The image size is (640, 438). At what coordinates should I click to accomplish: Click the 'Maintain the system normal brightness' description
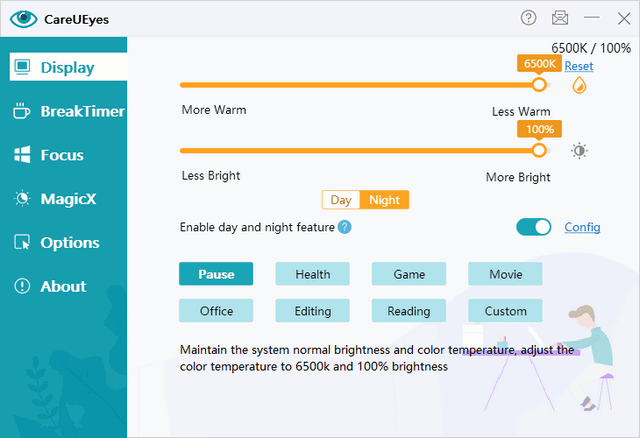click(377, 358)
